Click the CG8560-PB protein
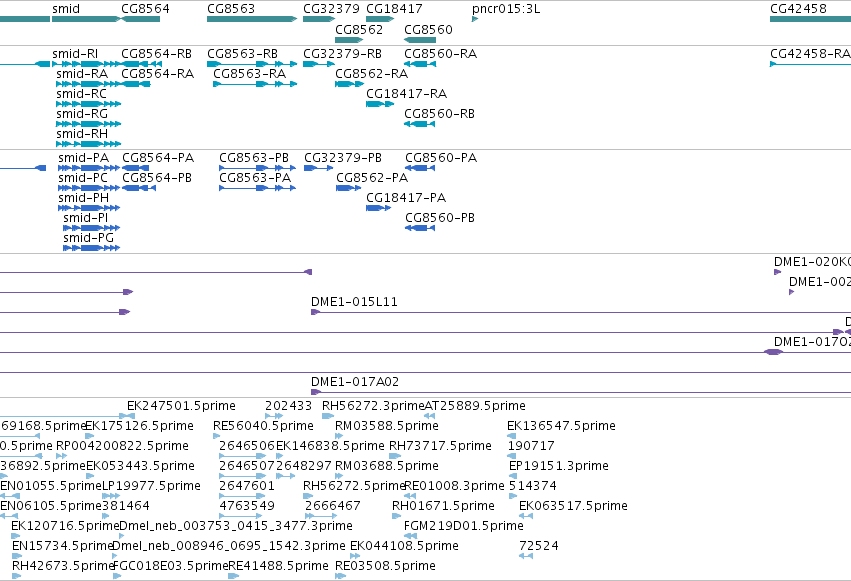Screen dimensions: 851x581 (440, 218)
